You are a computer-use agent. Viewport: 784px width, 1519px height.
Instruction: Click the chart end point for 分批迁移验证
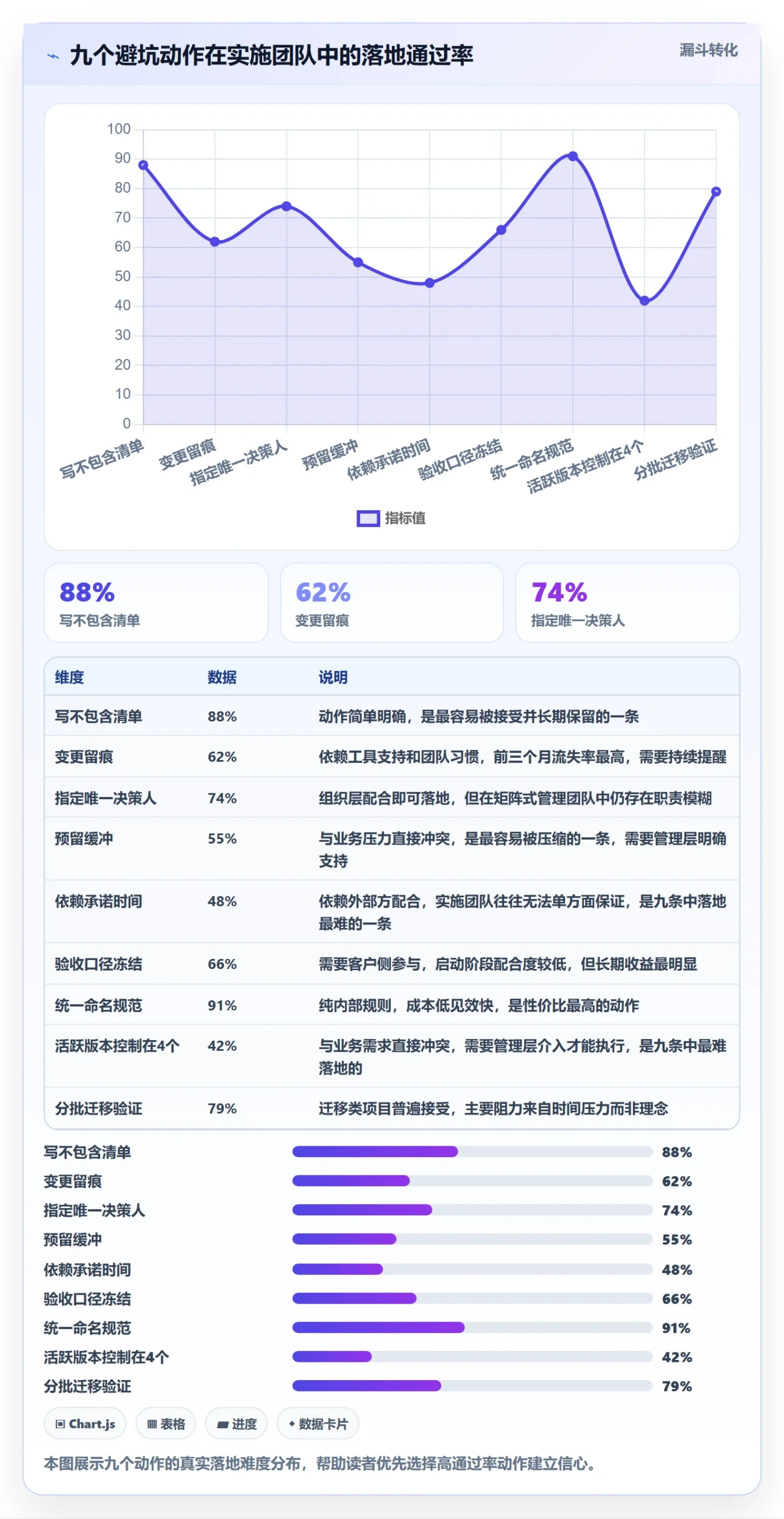(716, 192)
